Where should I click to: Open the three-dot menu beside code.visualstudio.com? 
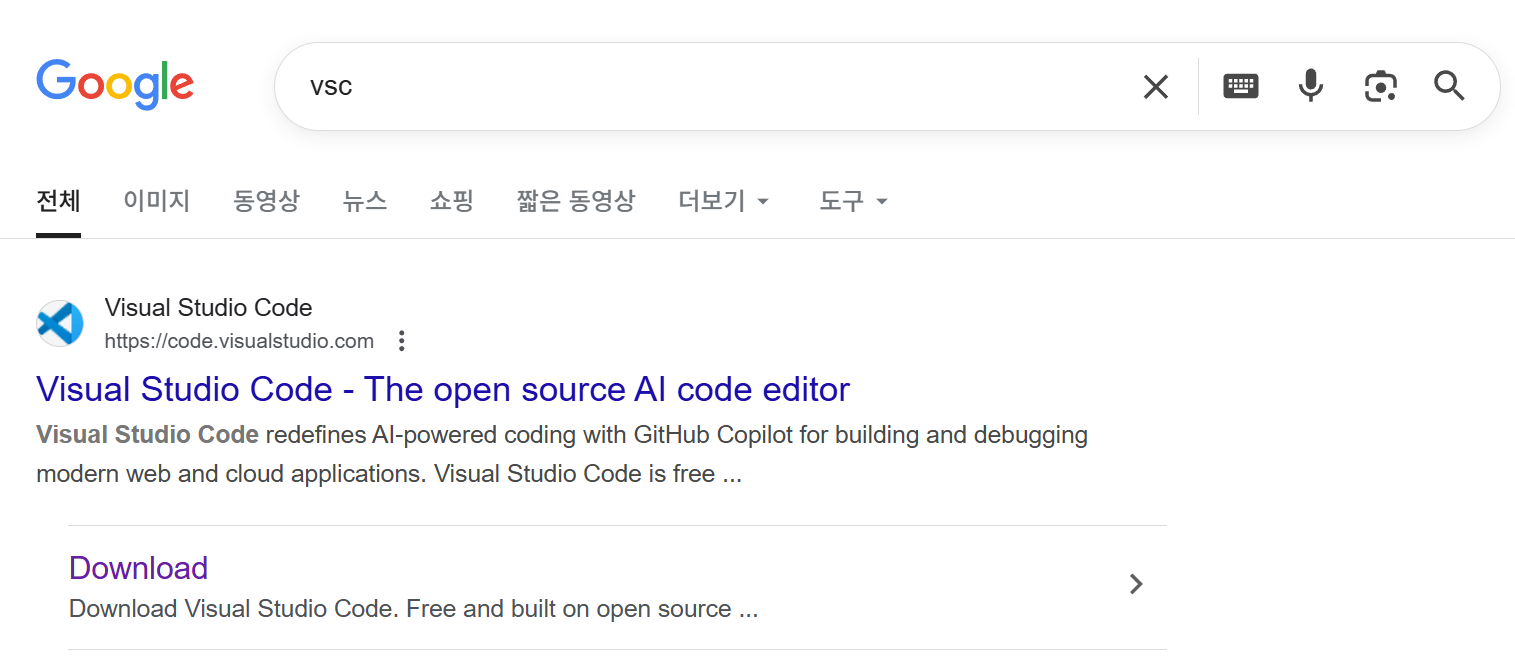coord(402,341)
